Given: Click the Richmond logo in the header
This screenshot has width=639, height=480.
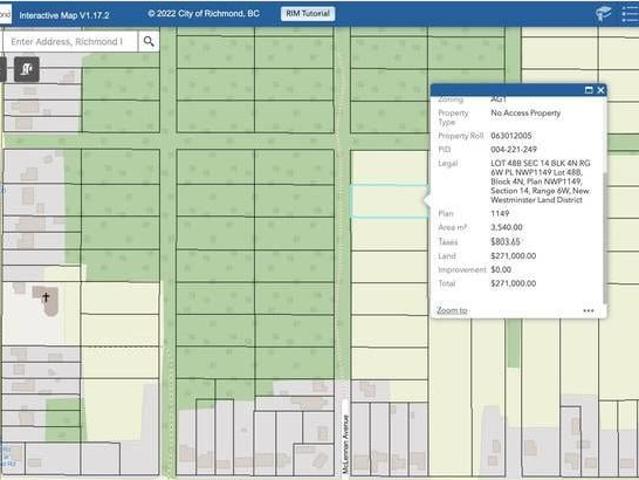Looking at the screenshot, I should point(5,13).
